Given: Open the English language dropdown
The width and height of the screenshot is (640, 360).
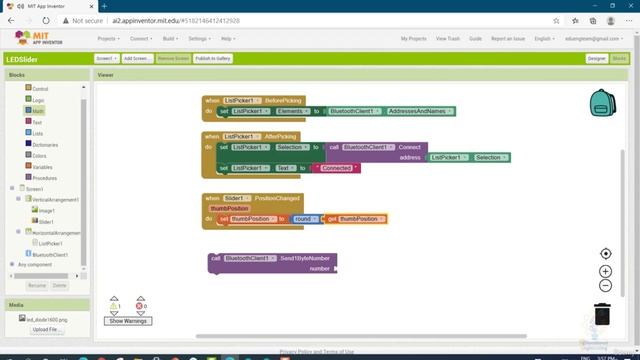Looking at the screenshot, I should point(544,38).
